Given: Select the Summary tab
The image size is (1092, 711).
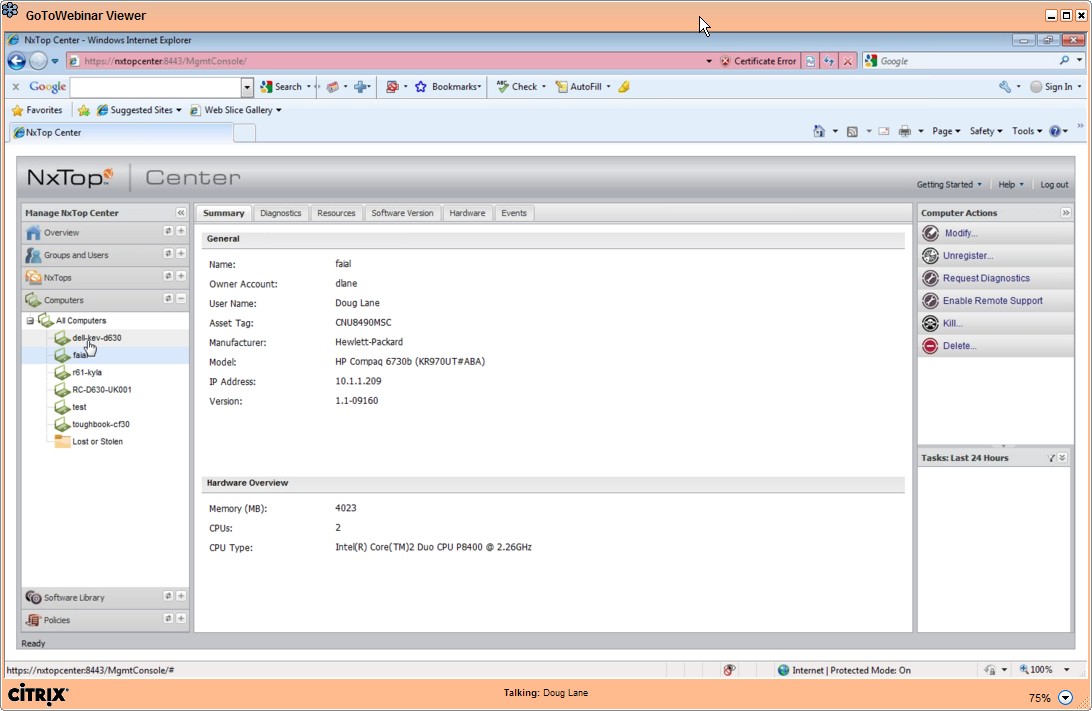Looking at the screenshot, I should [x=224, y=213].
